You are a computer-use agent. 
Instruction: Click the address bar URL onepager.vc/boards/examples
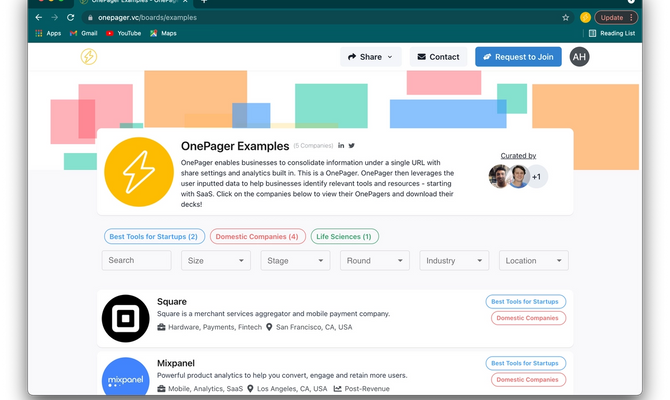[x=147, y=18]
